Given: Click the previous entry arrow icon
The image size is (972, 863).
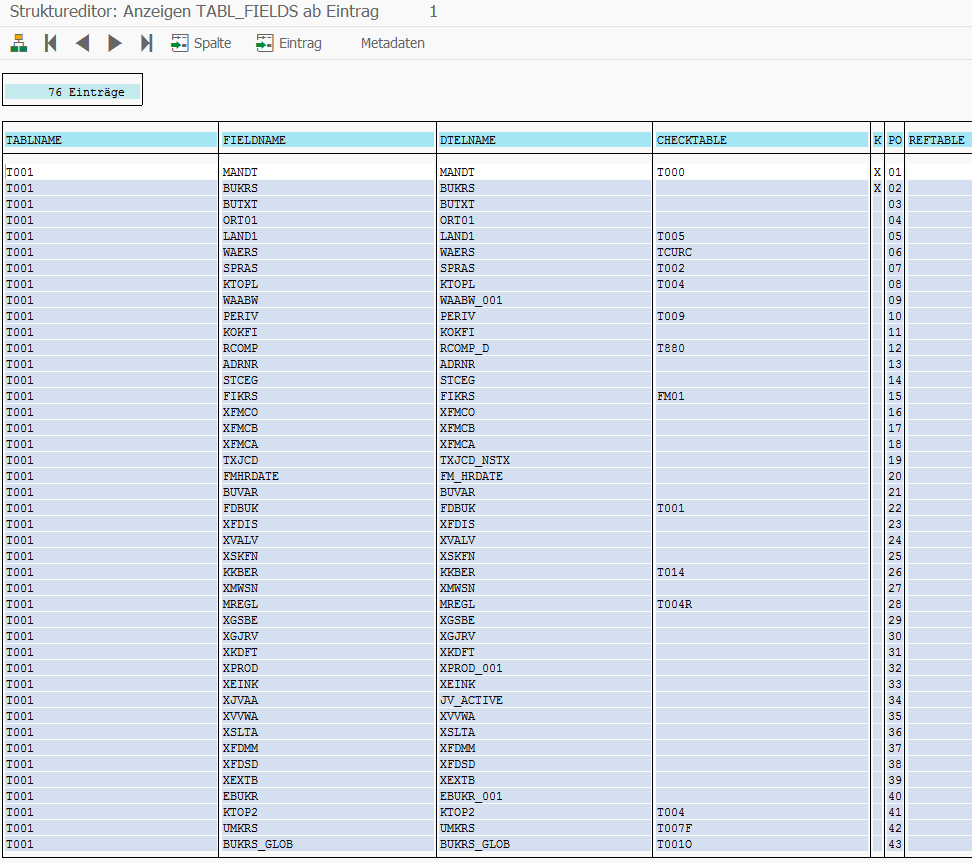Looking at the screenshot, I should pos(82,43).
